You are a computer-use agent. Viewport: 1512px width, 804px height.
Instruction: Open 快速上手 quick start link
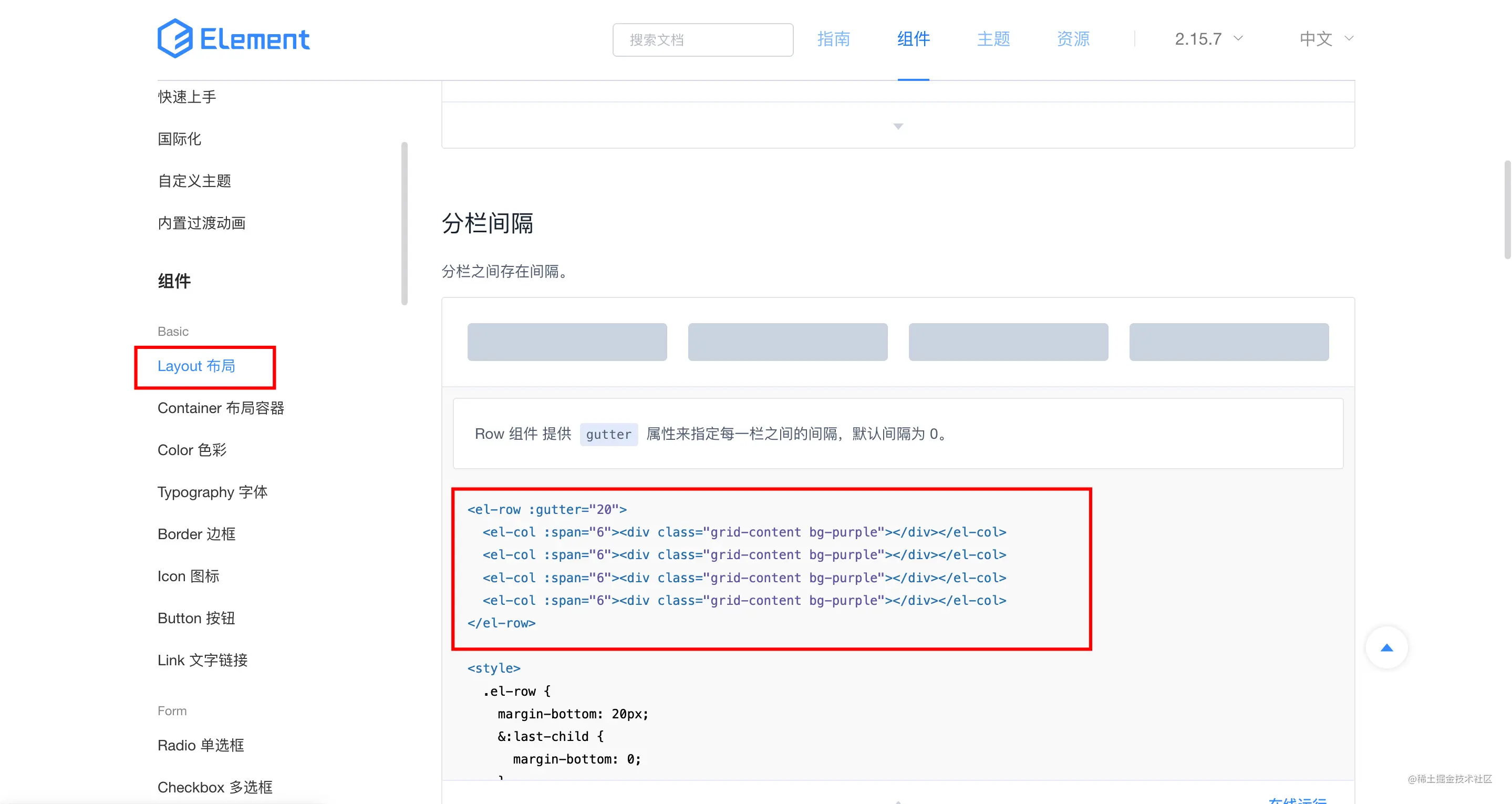point(187,97)
